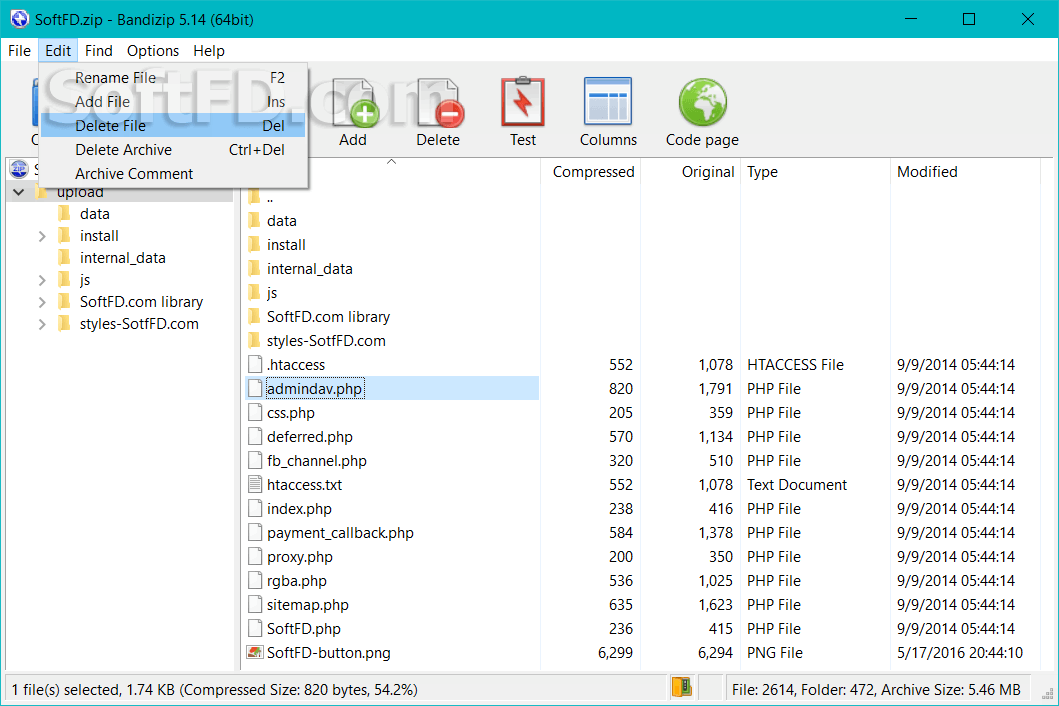Click the install folder icon in file list
1059x706 pixels.
tap(255, 245)
